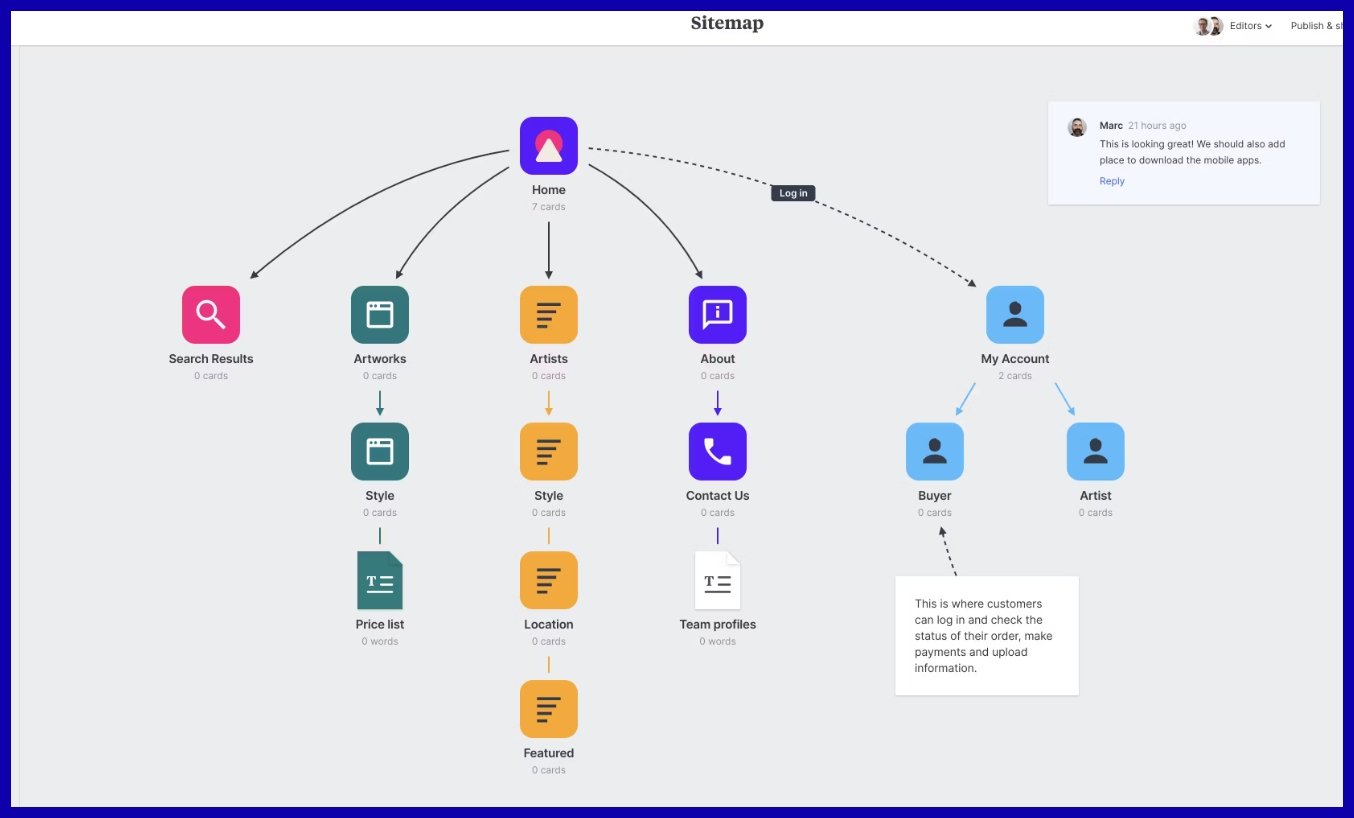Open the Price list document icon
Viewport: 1354px width, 818px height.
[x=380, y=581]
